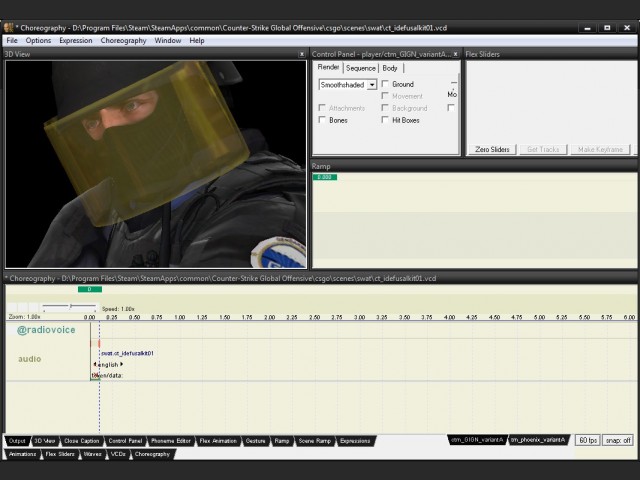Click the Get Tracks button
This screenshot has width=640, height=480.
pos(543,149)
